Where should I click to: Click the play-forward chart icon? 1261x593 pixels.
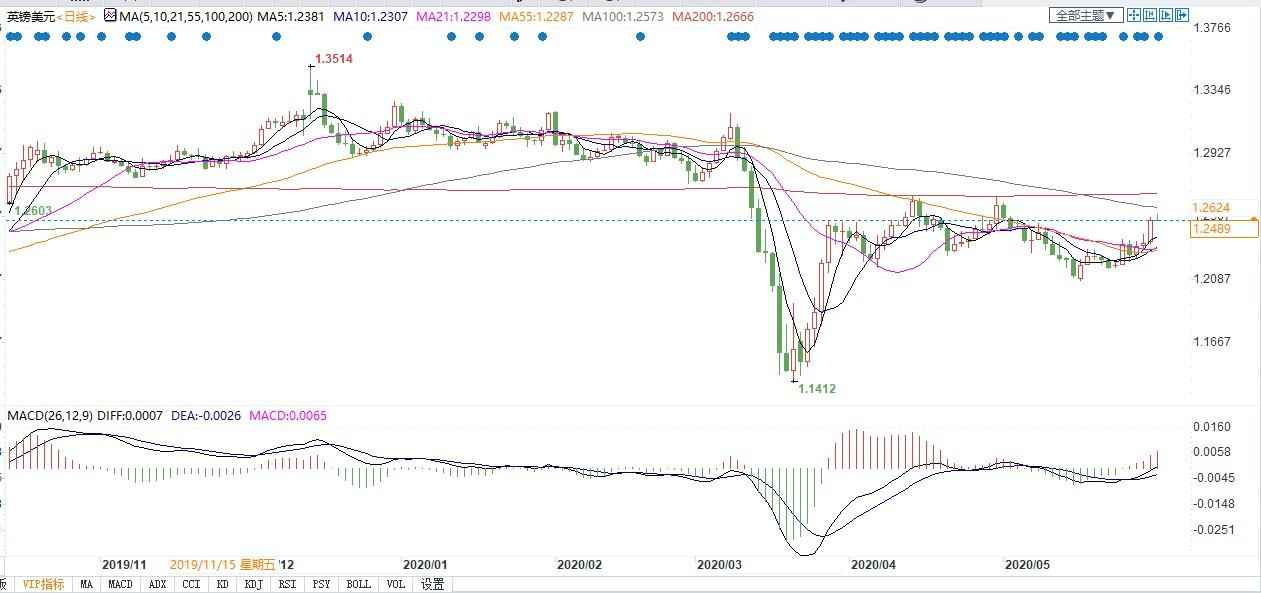pyautogui.click(x=1166, y=15)
